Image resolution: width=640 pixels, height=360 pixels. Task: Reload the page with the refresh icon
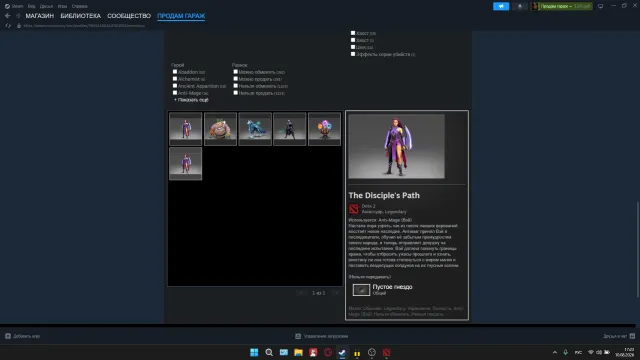click(8, 26)
